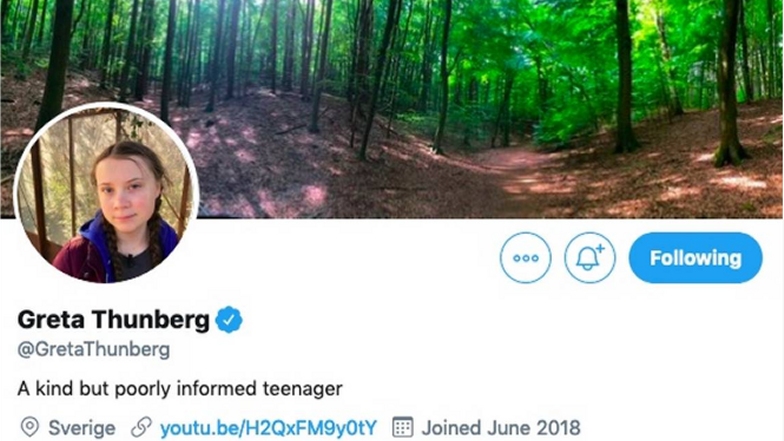
Task: Click the chain link icon
Action: [x=142, y=428]
